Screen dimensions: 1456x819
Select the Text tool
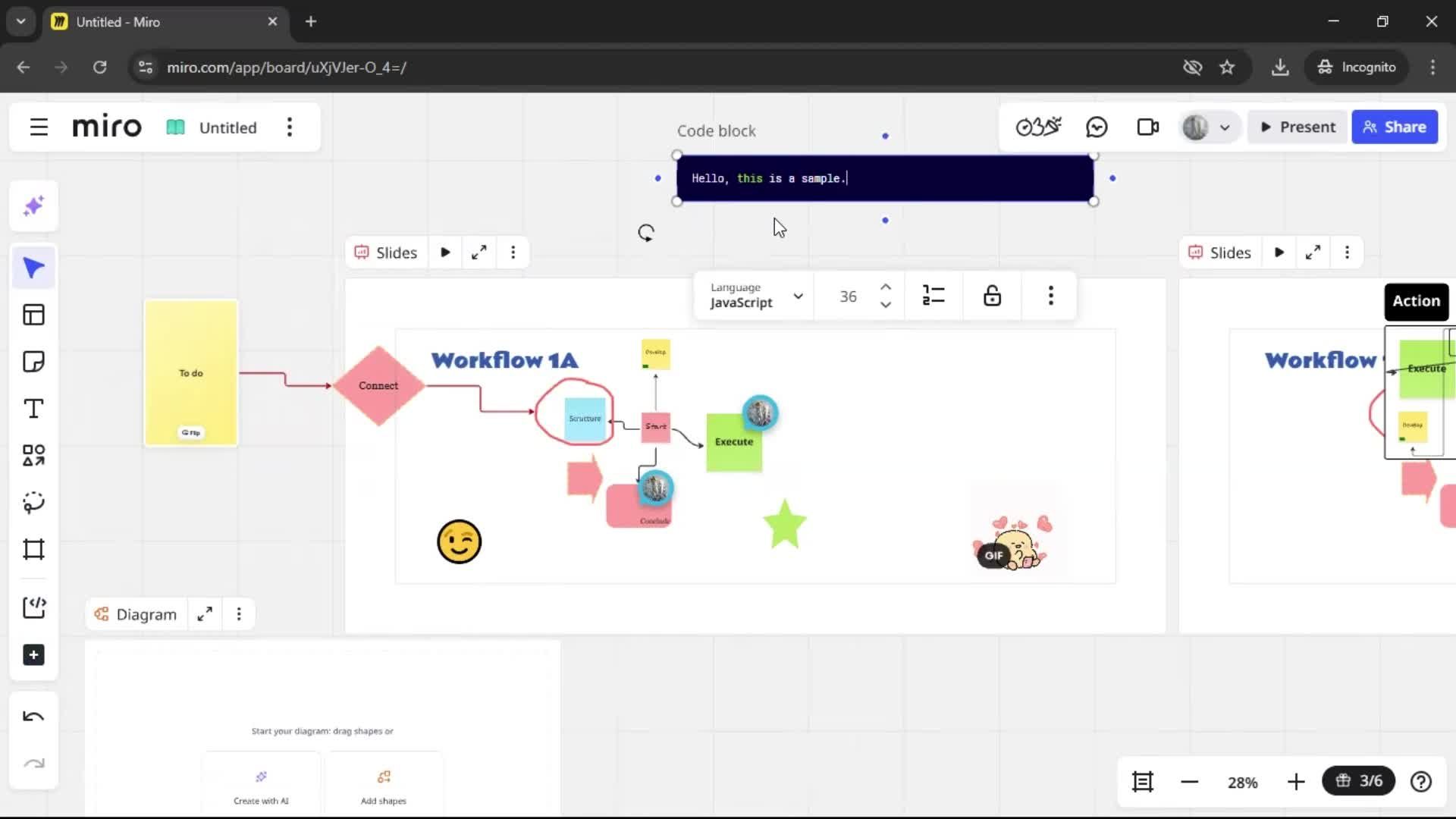33,409
